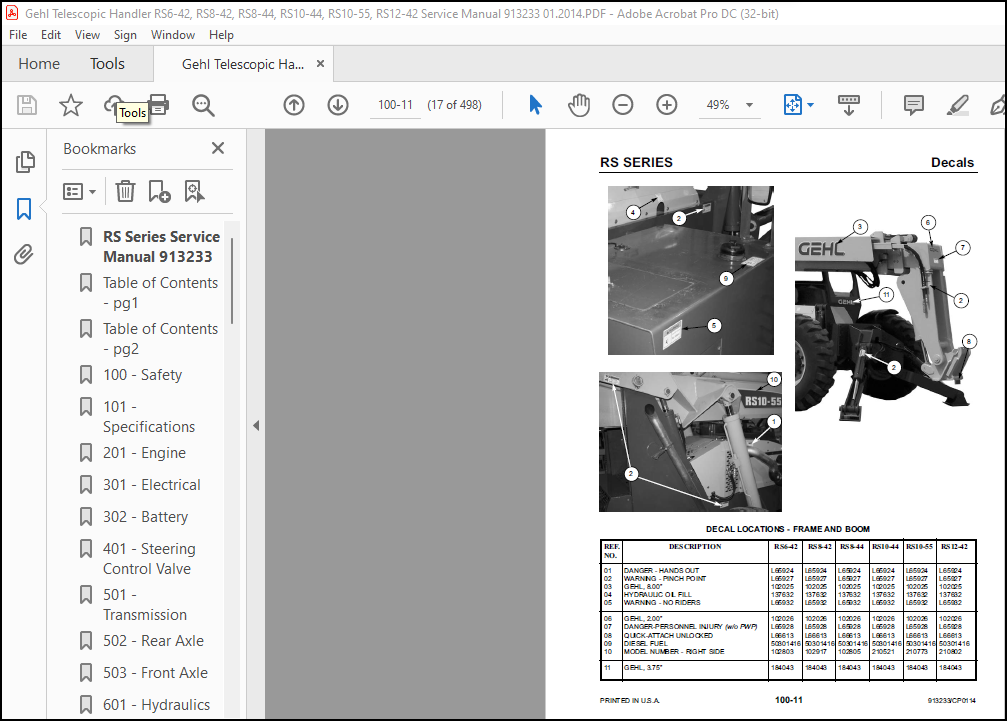Viewport: 1007px width, 721px height.
Task: Jump to 502 - Rear Axle bookmark
Action: pos(153,641)
